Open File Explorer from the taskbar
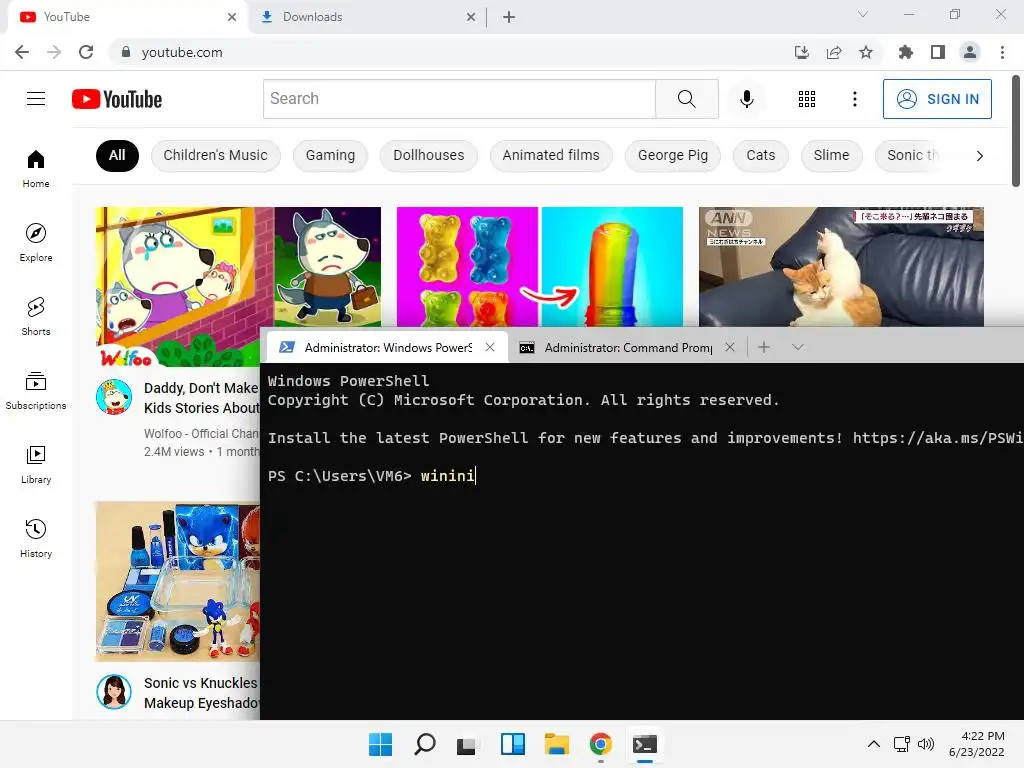1024x768 pixels. (x=556, y=744)
